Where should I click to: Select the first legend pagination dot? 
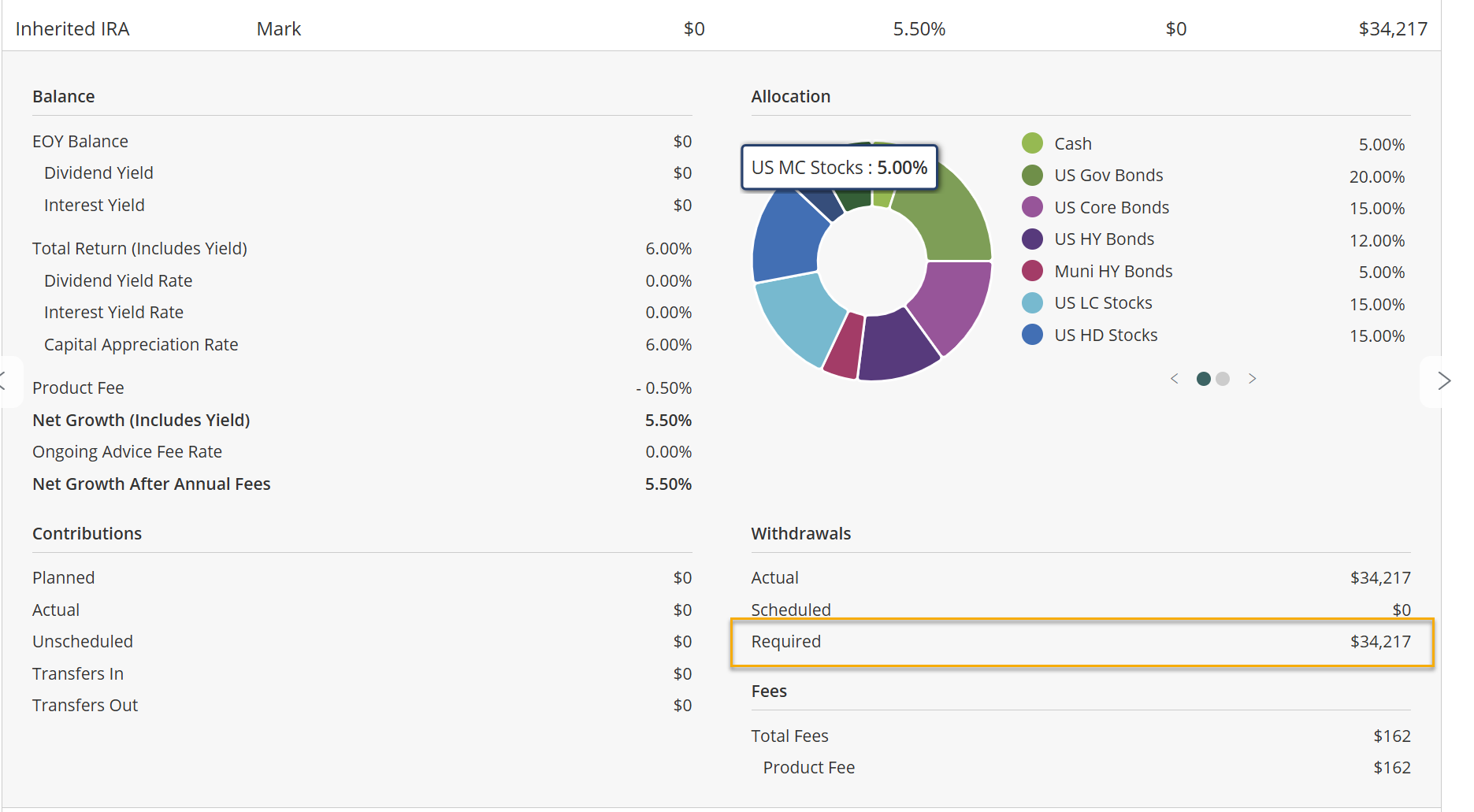pyautogui.click(x=1203, y=379)
